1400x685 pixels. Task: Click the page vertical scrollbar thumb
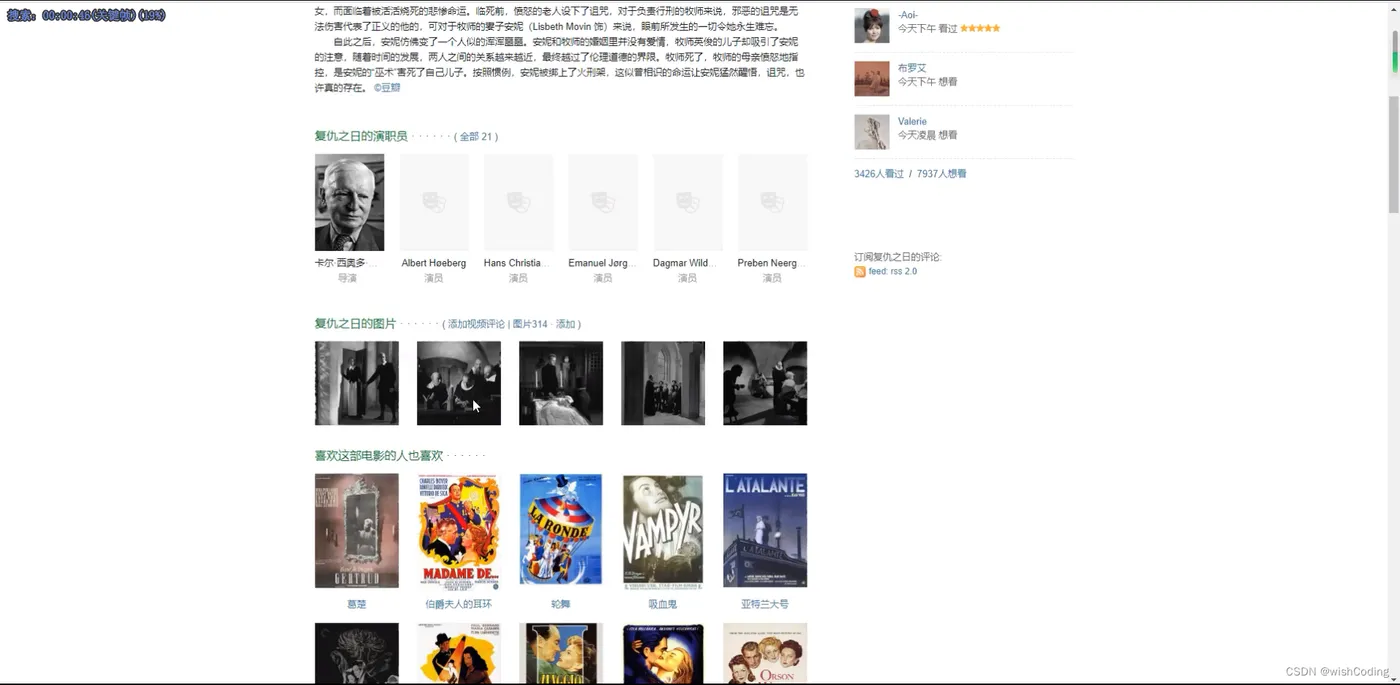(x=1394, y=154)
